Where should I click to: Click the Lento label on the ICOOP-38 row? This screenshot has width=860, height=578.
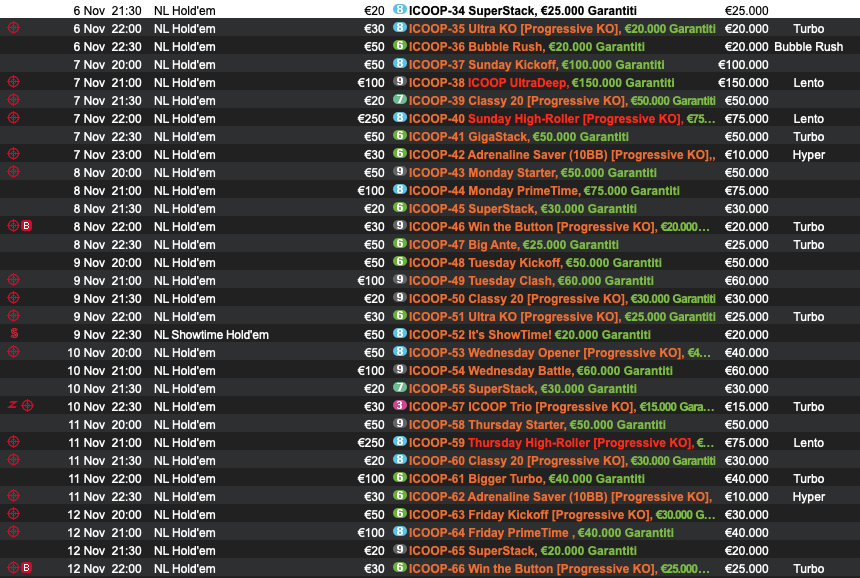(808, 83)
